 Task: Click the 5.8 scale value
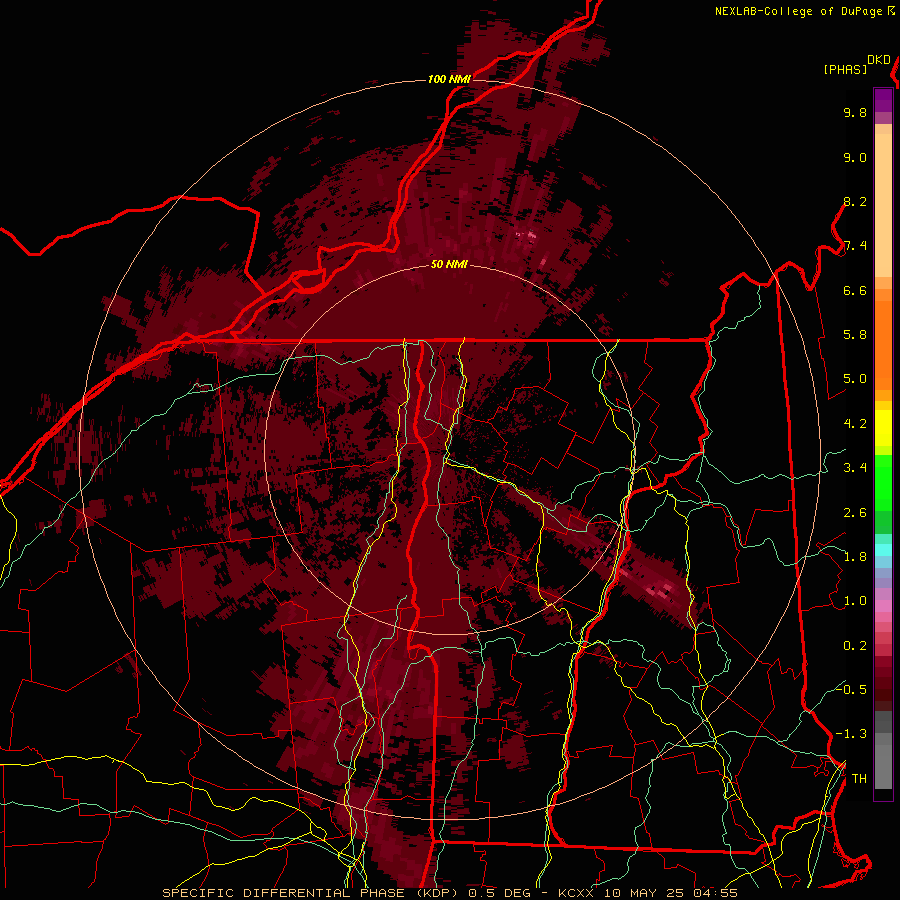coord(855,335)
